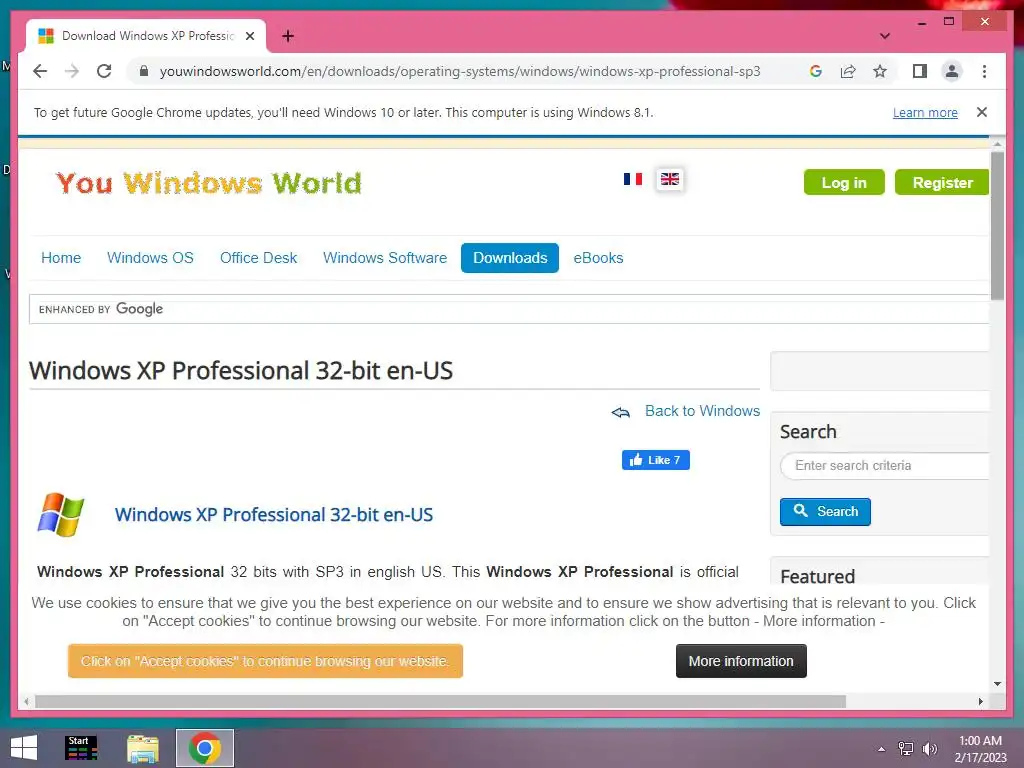Image resolution: width=1024 pixels, height=768 pixels.
Task: Click the Enter search criteria field
Action: [885, 466]
